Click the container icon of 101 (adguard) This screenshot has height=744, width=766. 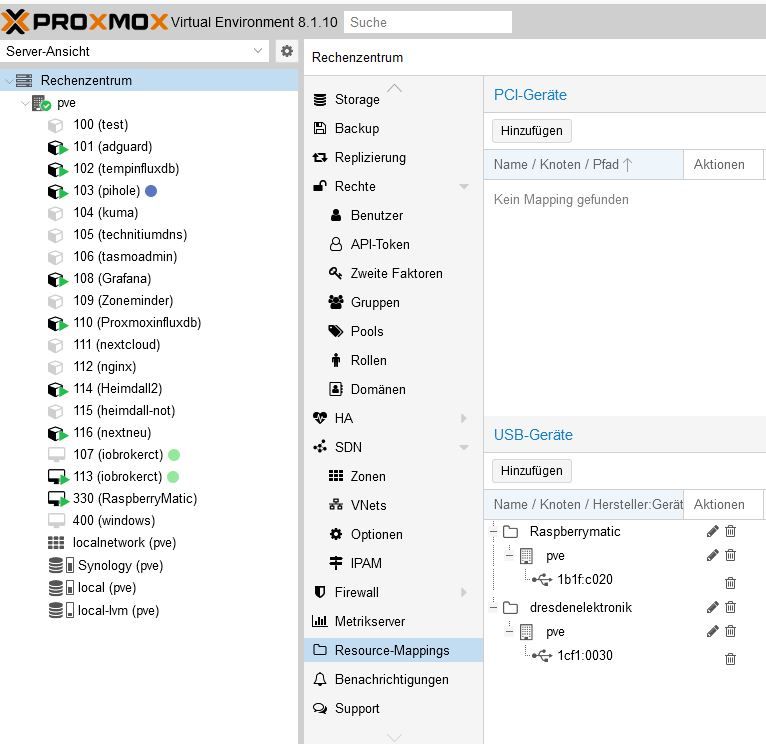point(57,147)
